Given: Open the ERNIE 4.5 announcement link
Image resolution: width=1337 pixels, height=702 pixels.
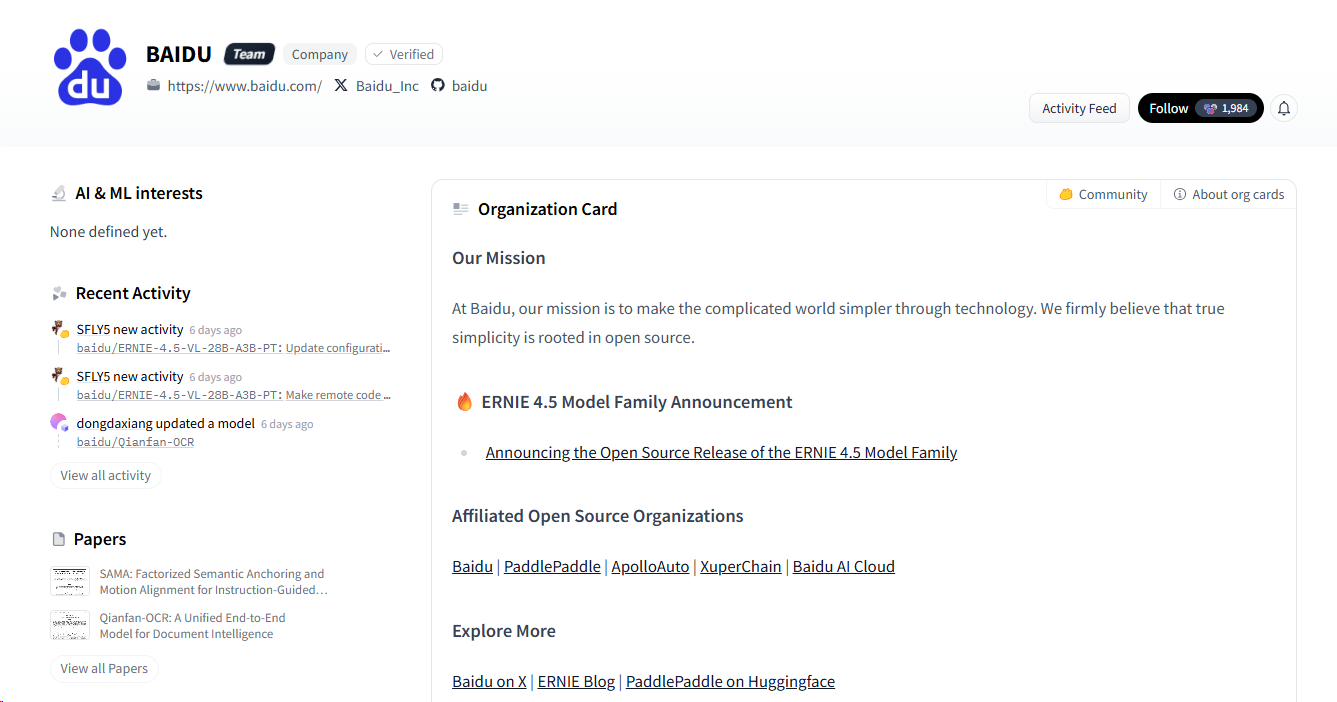Looking at the screenshot, I should 721,452.
